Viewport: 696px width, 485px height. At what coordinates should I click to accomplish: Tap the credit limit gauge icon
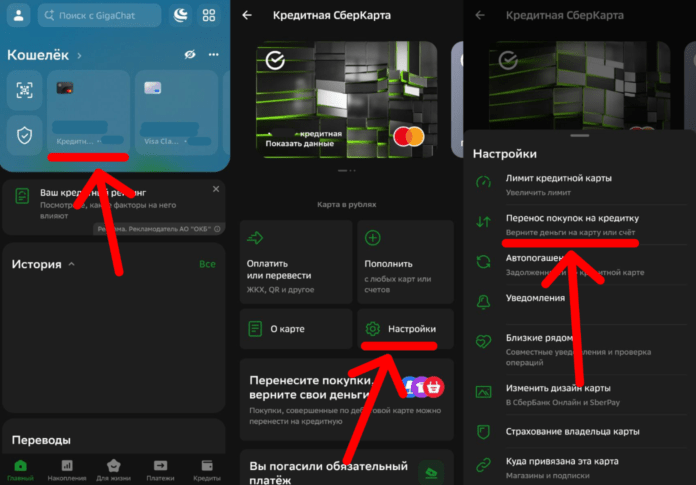[x=483, y=182]
